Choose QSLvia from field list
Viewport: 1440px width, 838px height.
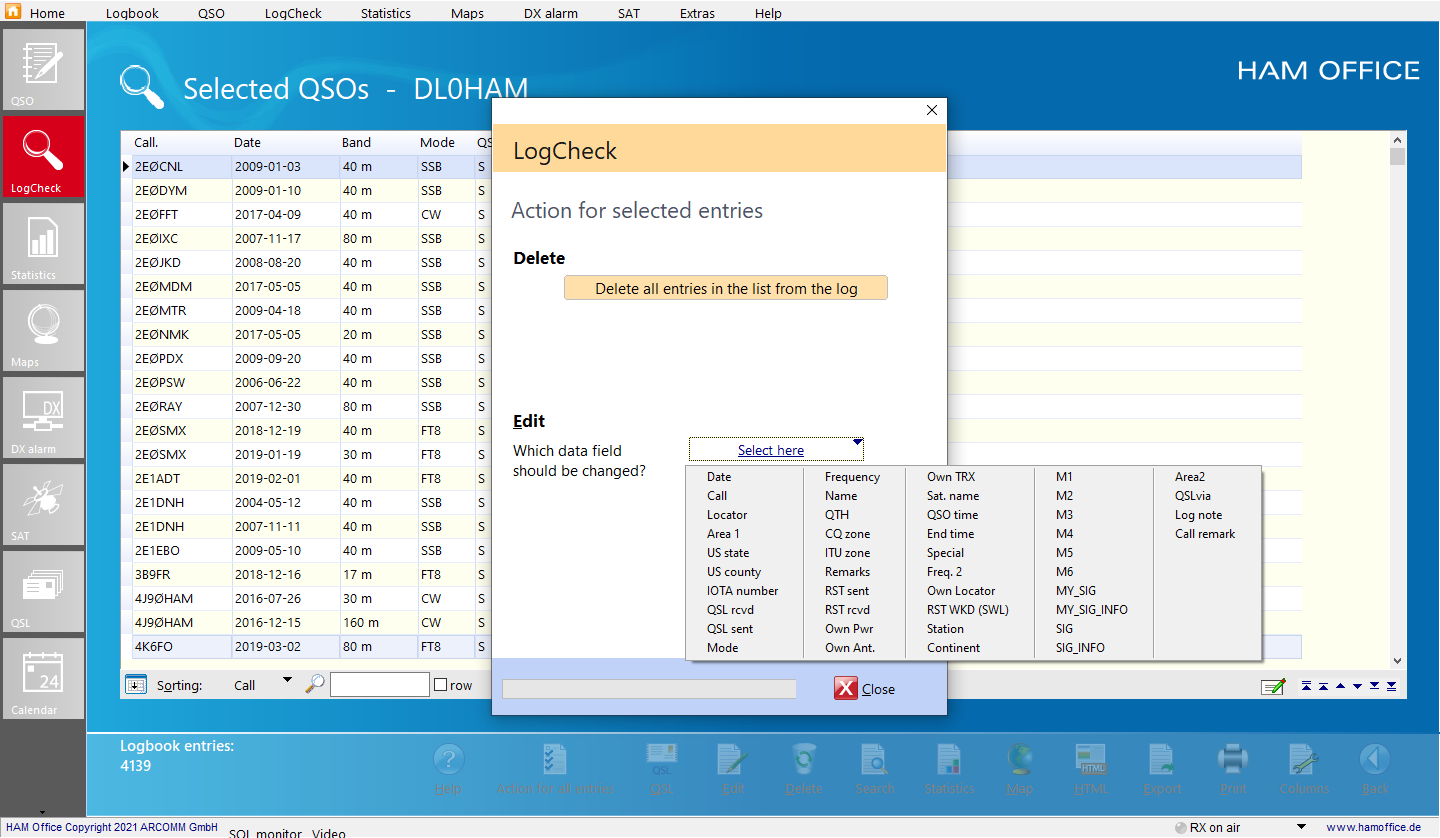(1193, 496)
